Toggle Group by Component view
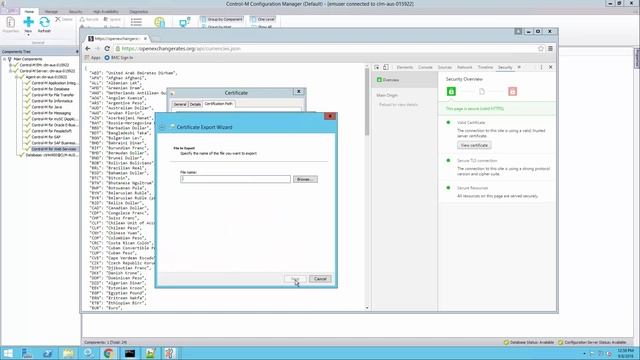 coord(222,19)
